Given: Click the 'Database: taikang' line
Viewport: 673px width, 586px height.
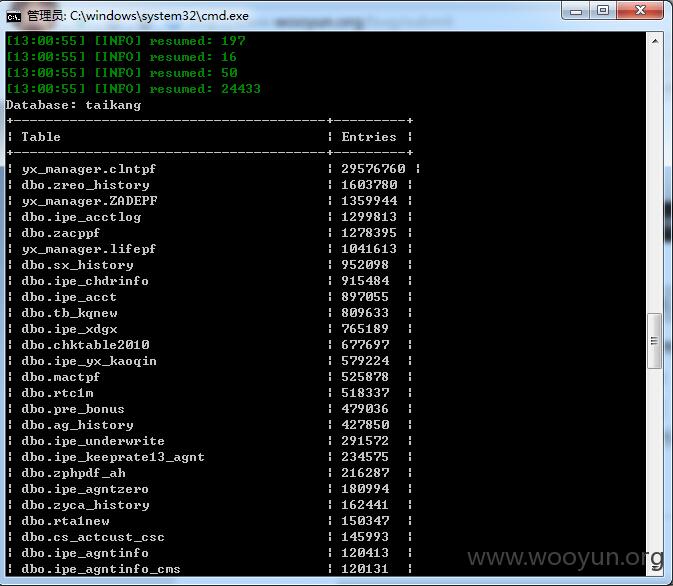Looking at the screenshot, I should [73, 105].
